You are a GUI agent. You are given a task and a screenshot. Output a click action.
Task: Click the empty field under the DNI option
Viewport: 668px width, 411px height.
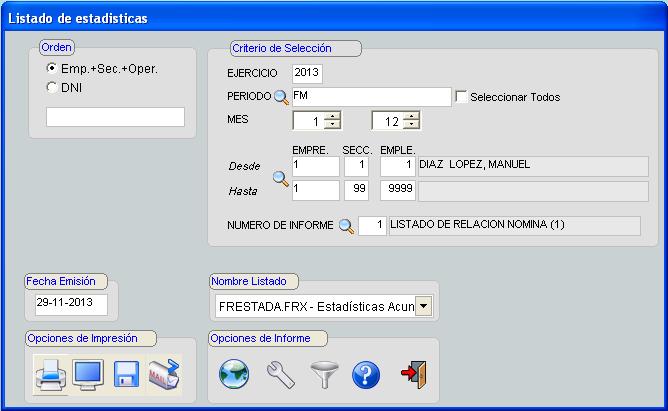click(x=115, y=117)
